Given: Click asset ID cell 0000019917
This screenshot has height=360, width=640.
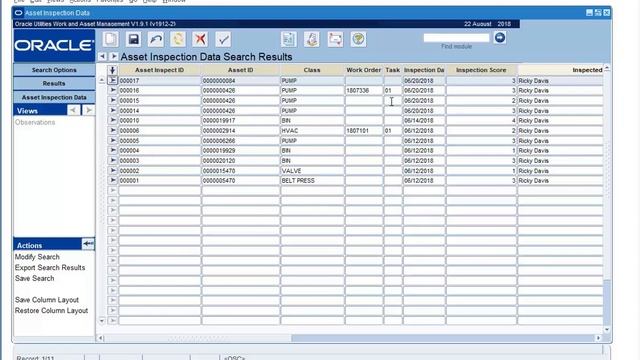Looking at the screenshot, I should [240, 120].
